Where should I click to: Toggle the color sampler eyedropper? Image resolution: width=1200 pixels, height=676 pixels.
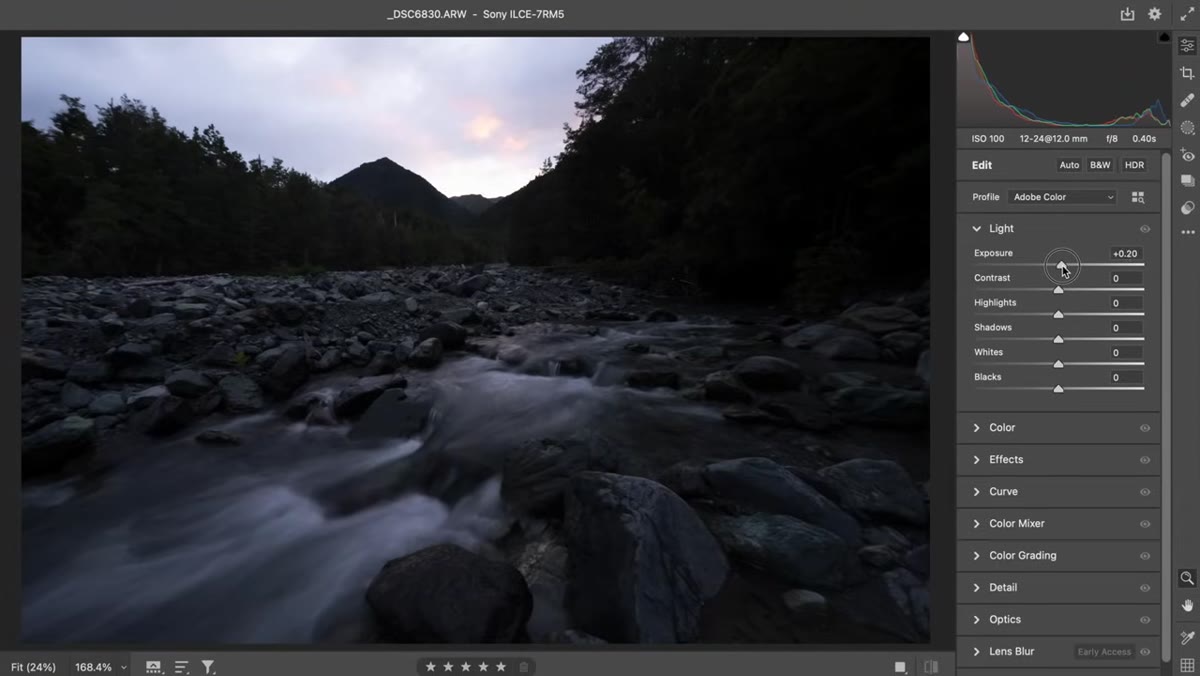[1187, 638]
